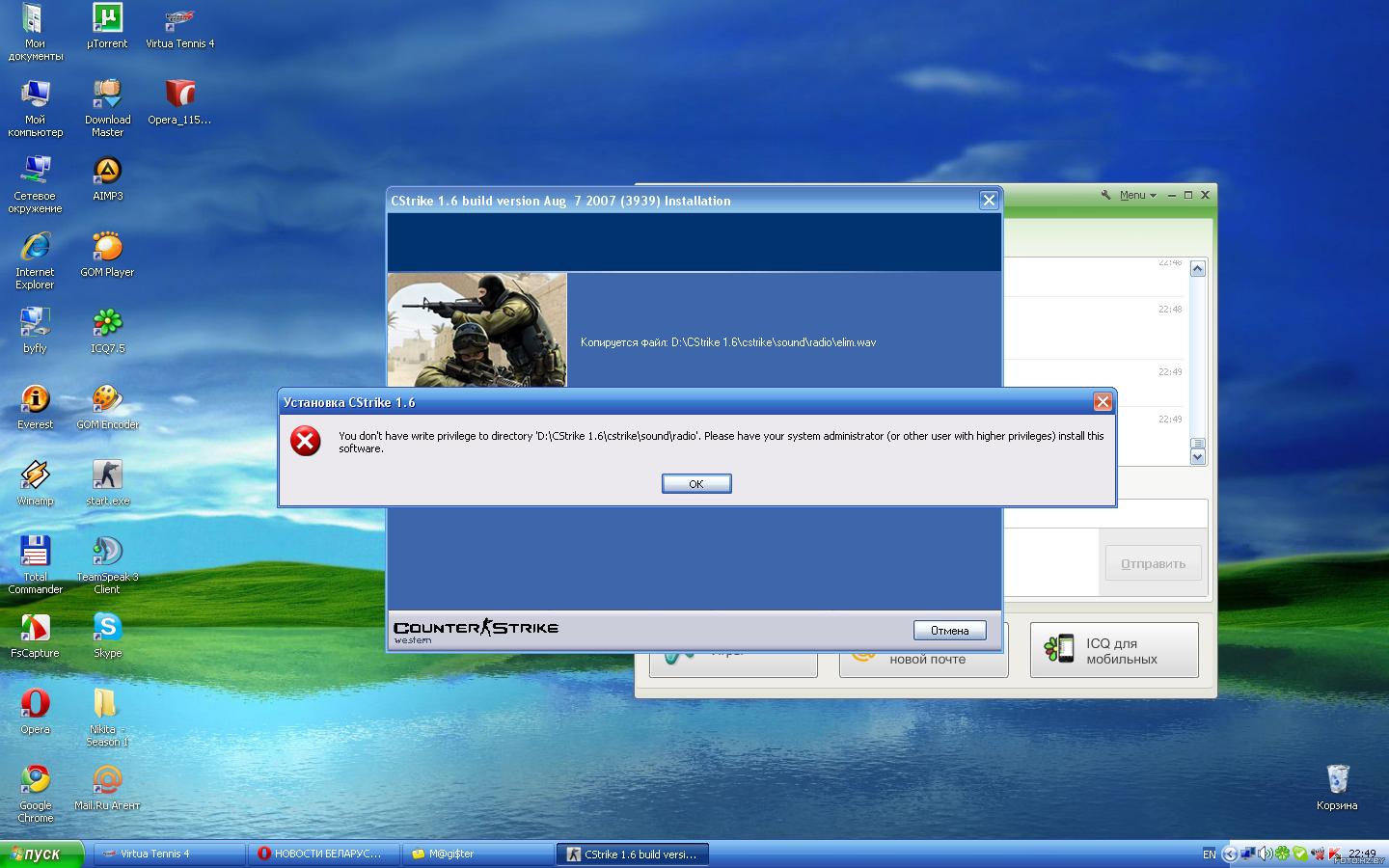Screen dimensions: 1389x868
Task: Click the volume speaker tray icon
Action: click(x=1265, y=854)
